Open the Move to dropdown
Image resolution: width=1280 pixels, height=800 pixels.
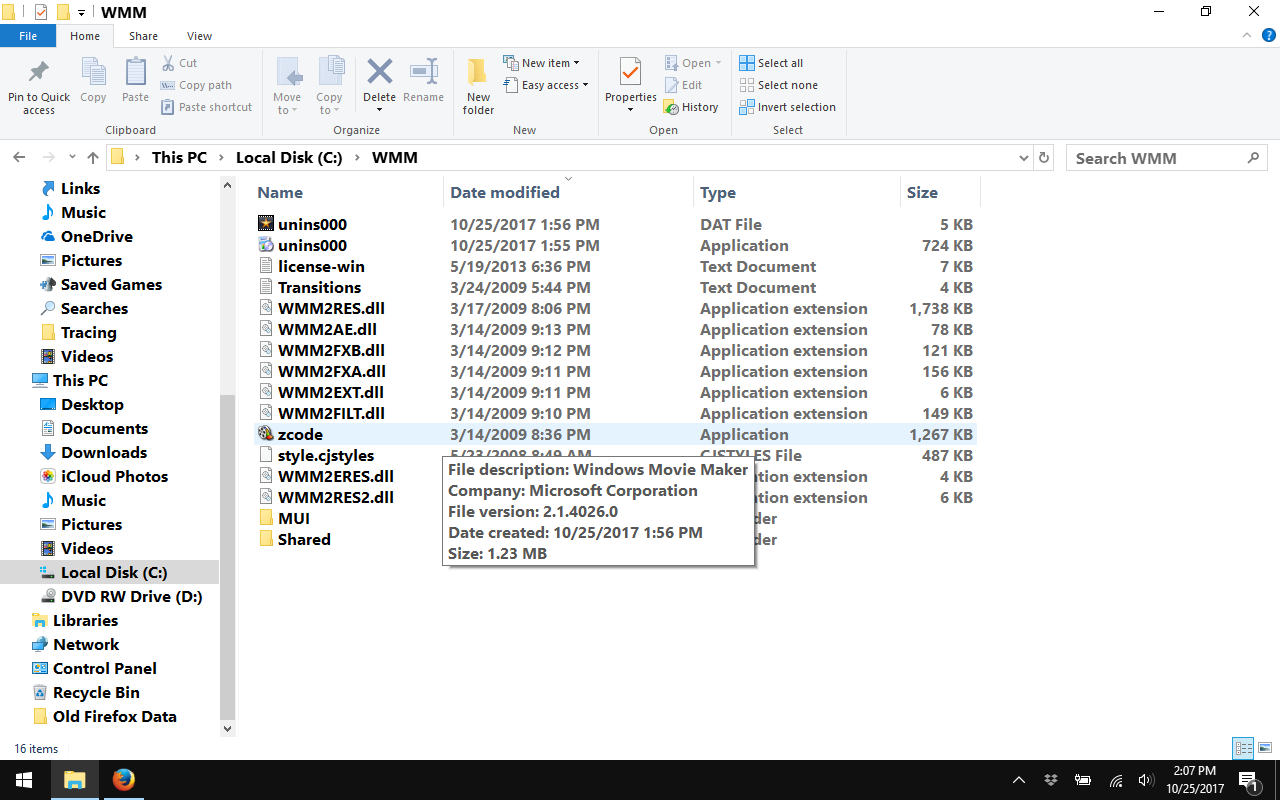[287, 104]
